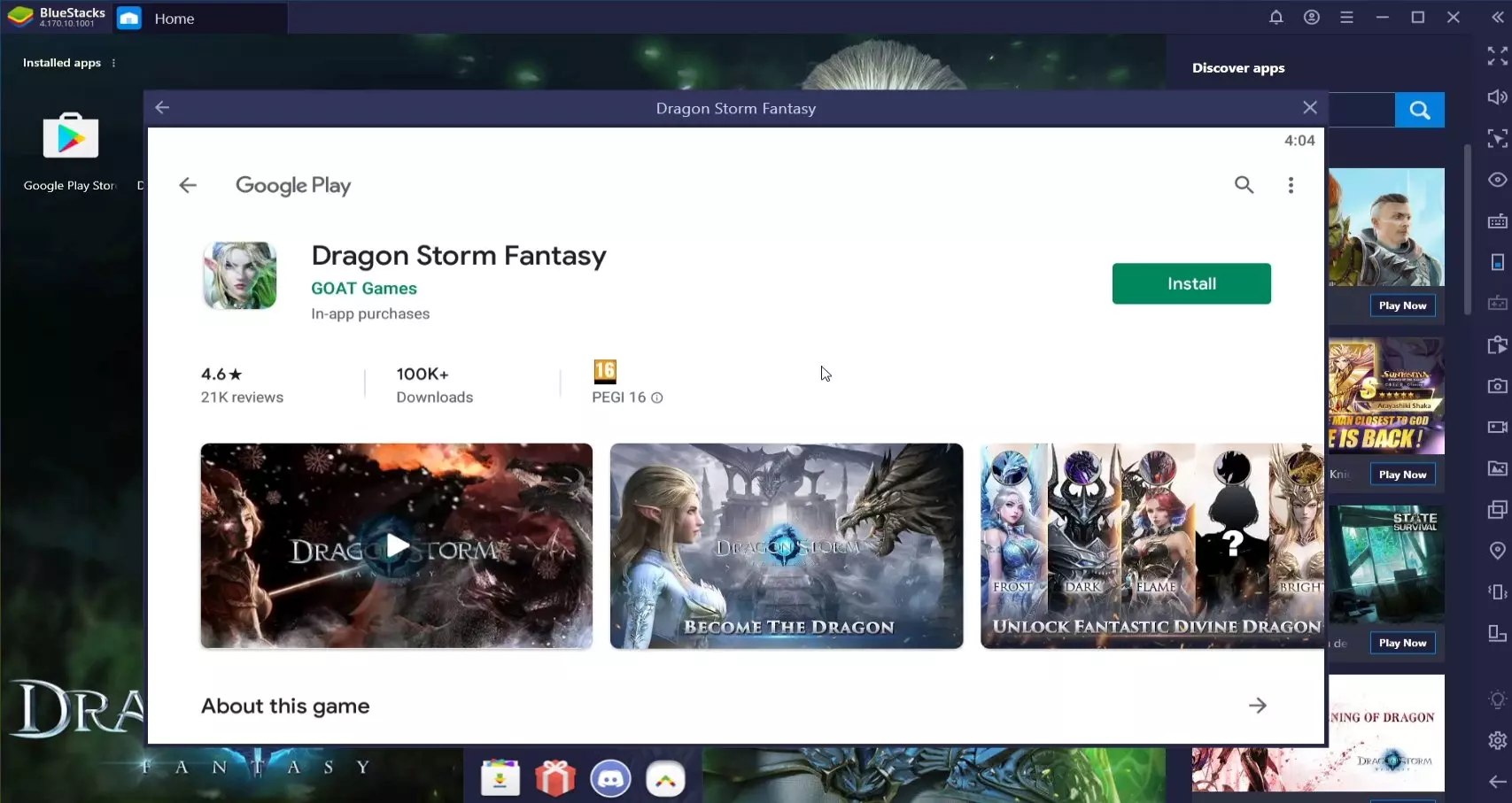Open the Discord icon in the dock
The image size is (1512, 803).
[x=610, y=779]
